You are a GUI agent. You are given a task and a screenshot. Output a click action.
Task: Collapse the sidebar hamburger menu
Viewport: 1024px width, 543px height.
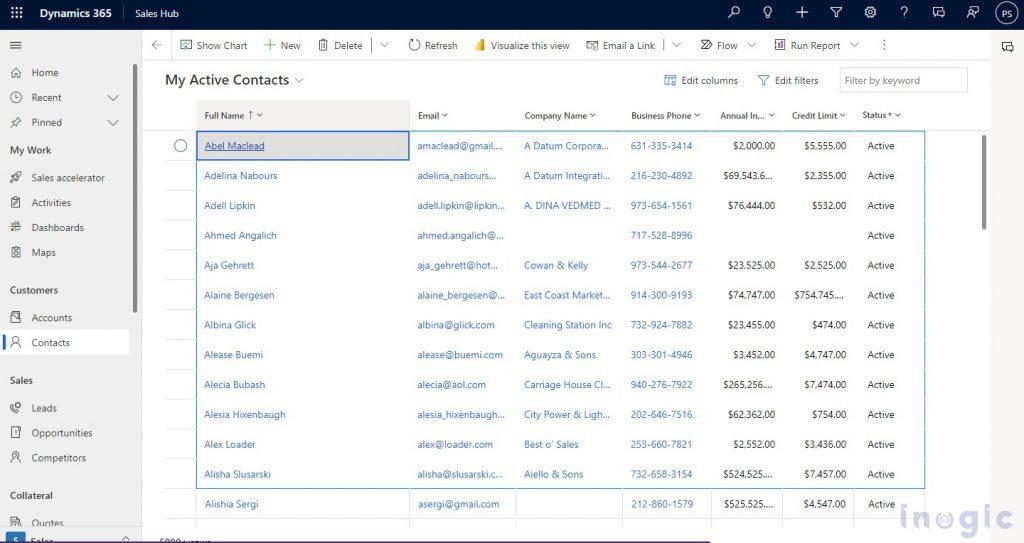(x=16, y=45)
